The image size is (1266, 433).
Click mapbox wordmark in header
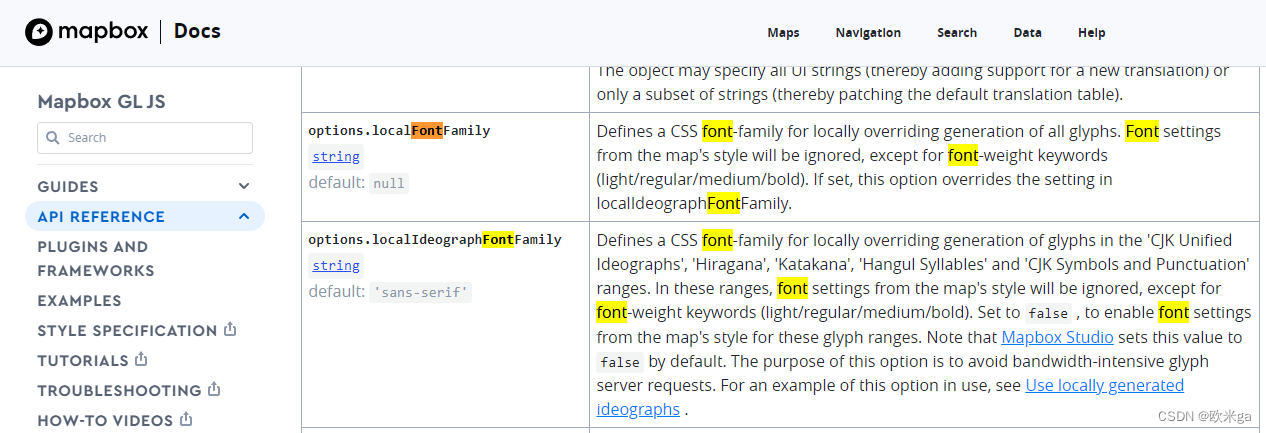point(102,32)
